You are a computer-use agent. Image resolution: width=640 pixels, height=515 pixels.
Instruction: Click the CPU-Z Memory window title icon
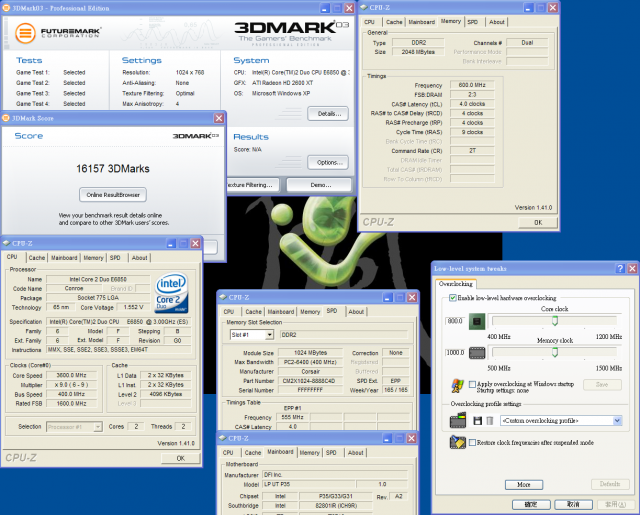(364, 7)
